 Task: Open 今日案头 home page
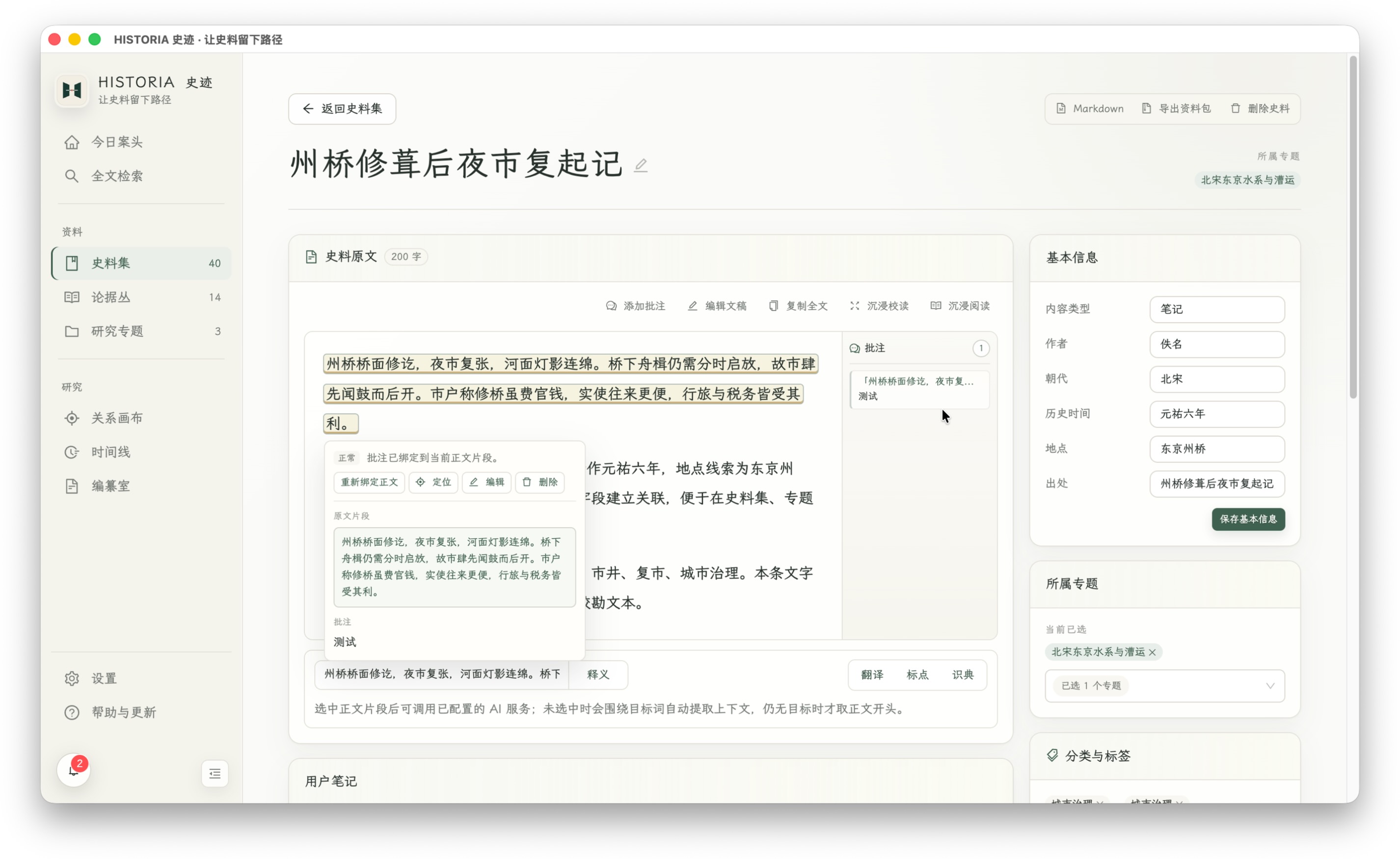click(x=141, y=142)
